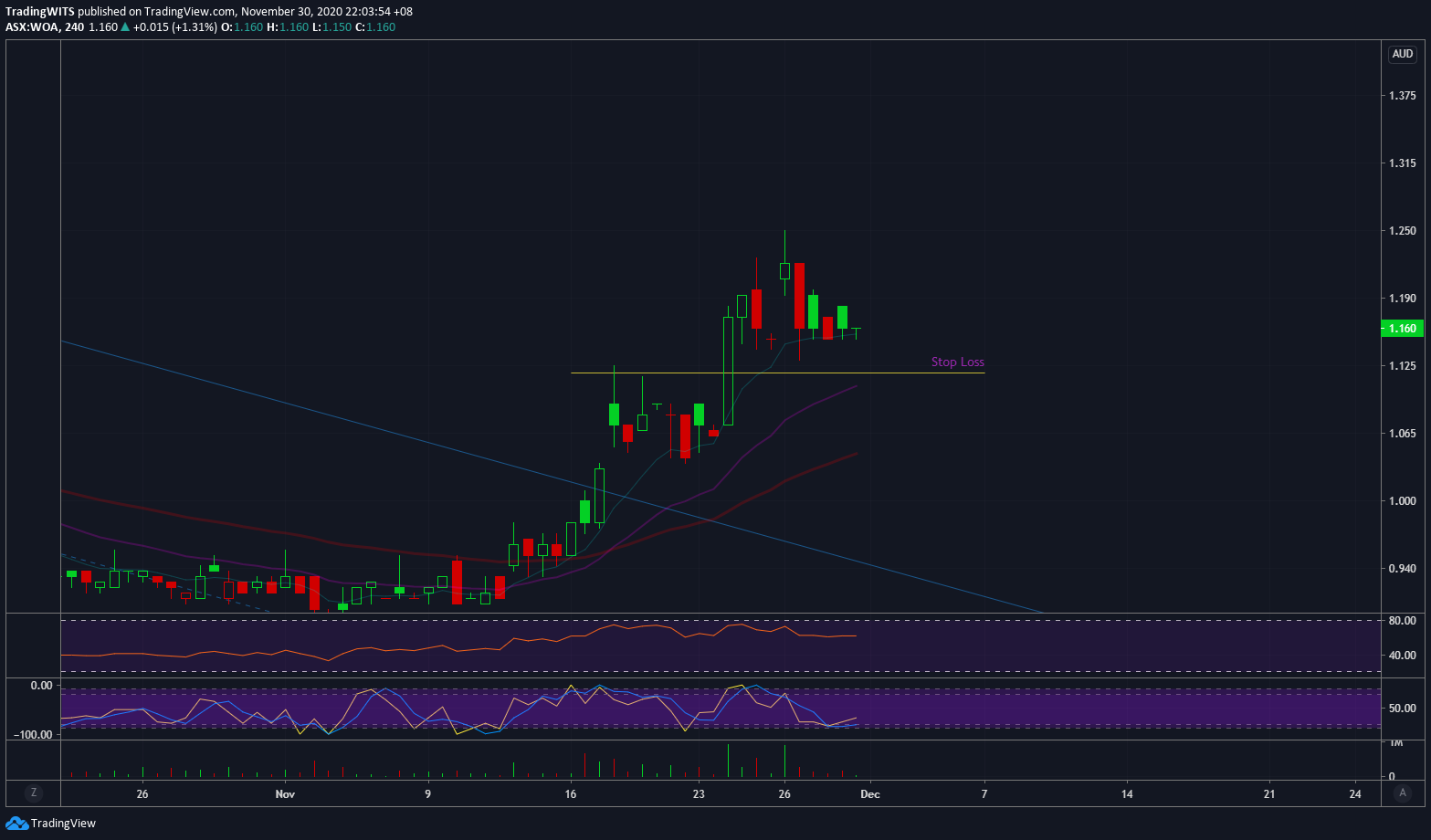
Task: Click the Dec label on time axis
Action: pyautogui.click(x=870, y=794)
